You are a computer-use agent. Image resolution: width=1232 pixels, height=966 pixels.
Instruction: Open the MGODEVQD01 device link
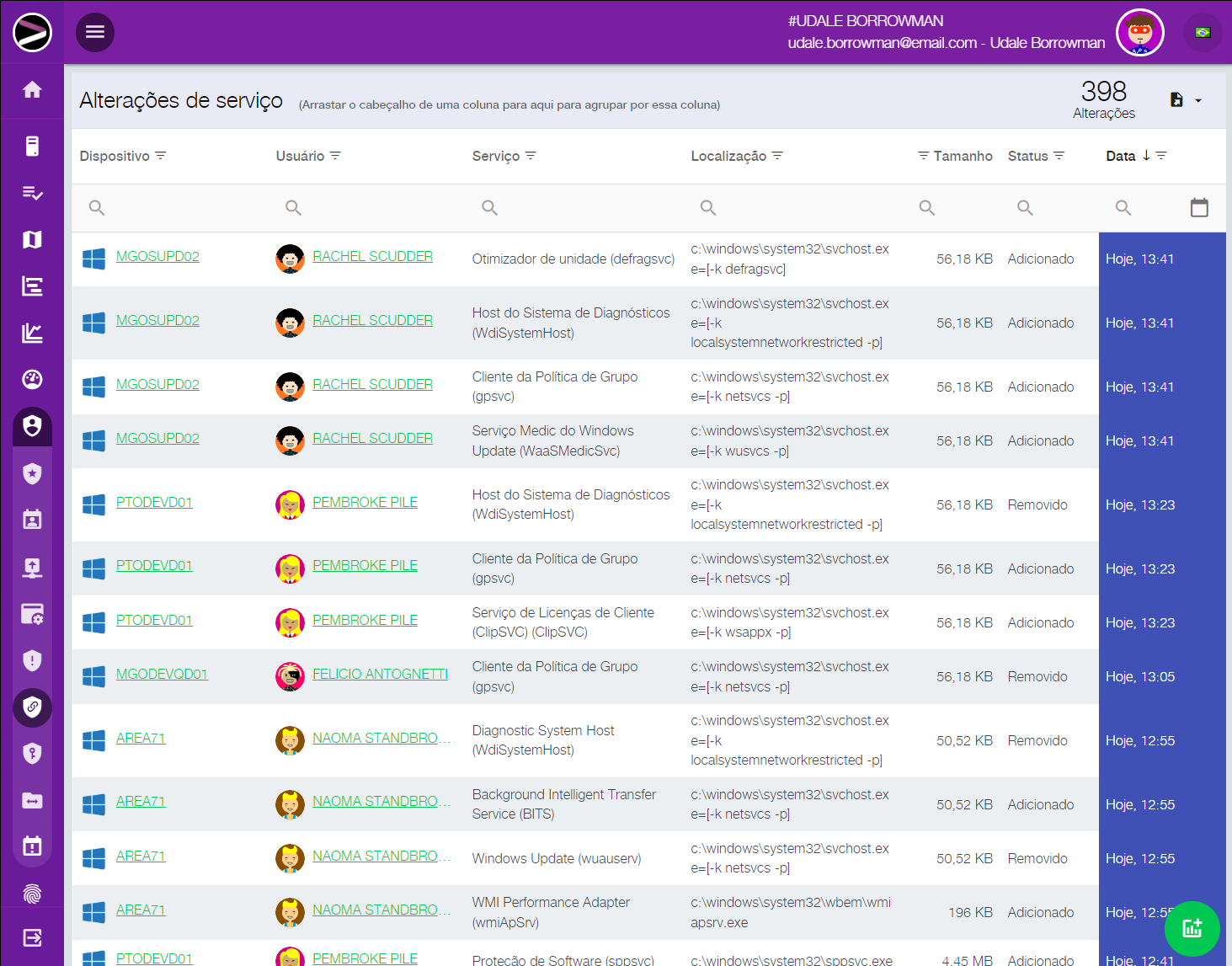pos(162,674)
